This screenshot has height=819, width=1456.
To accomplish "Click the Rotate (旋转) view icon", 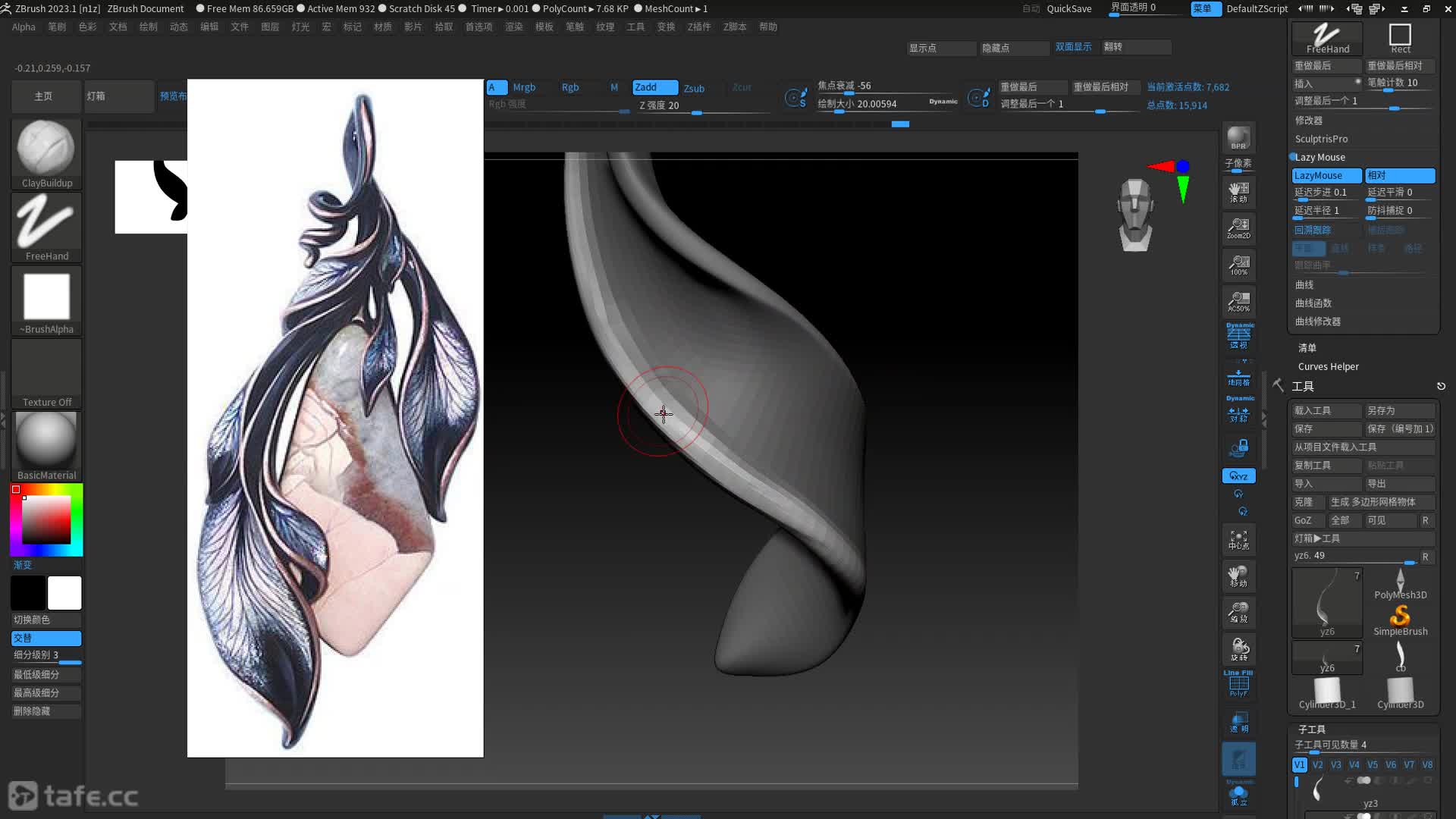I will [1238, 649].
